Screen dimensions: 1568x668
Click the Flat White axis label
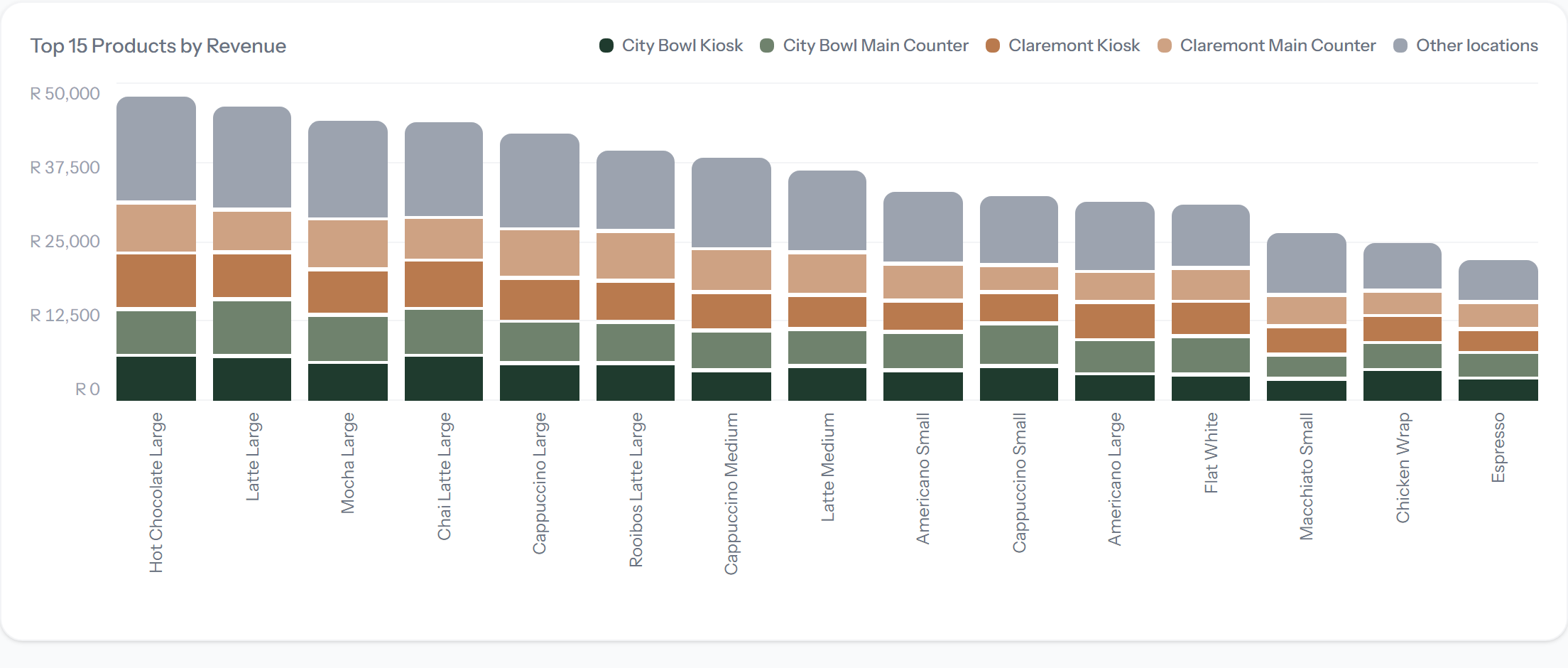click(1211, 453)
